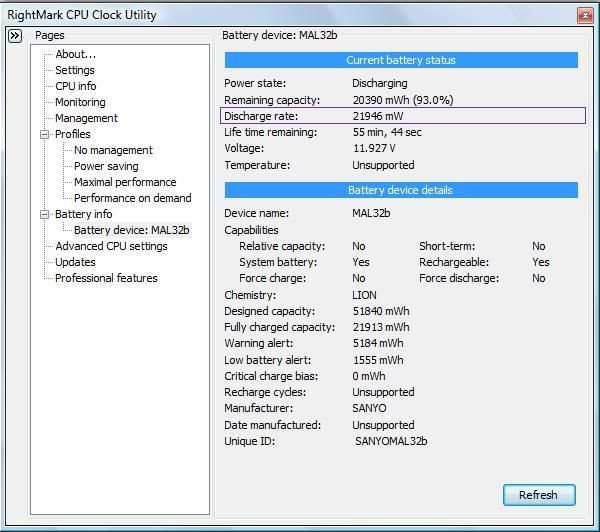
Task: Select Battery device: MAL32b in tree
Action: coord(132,230)
